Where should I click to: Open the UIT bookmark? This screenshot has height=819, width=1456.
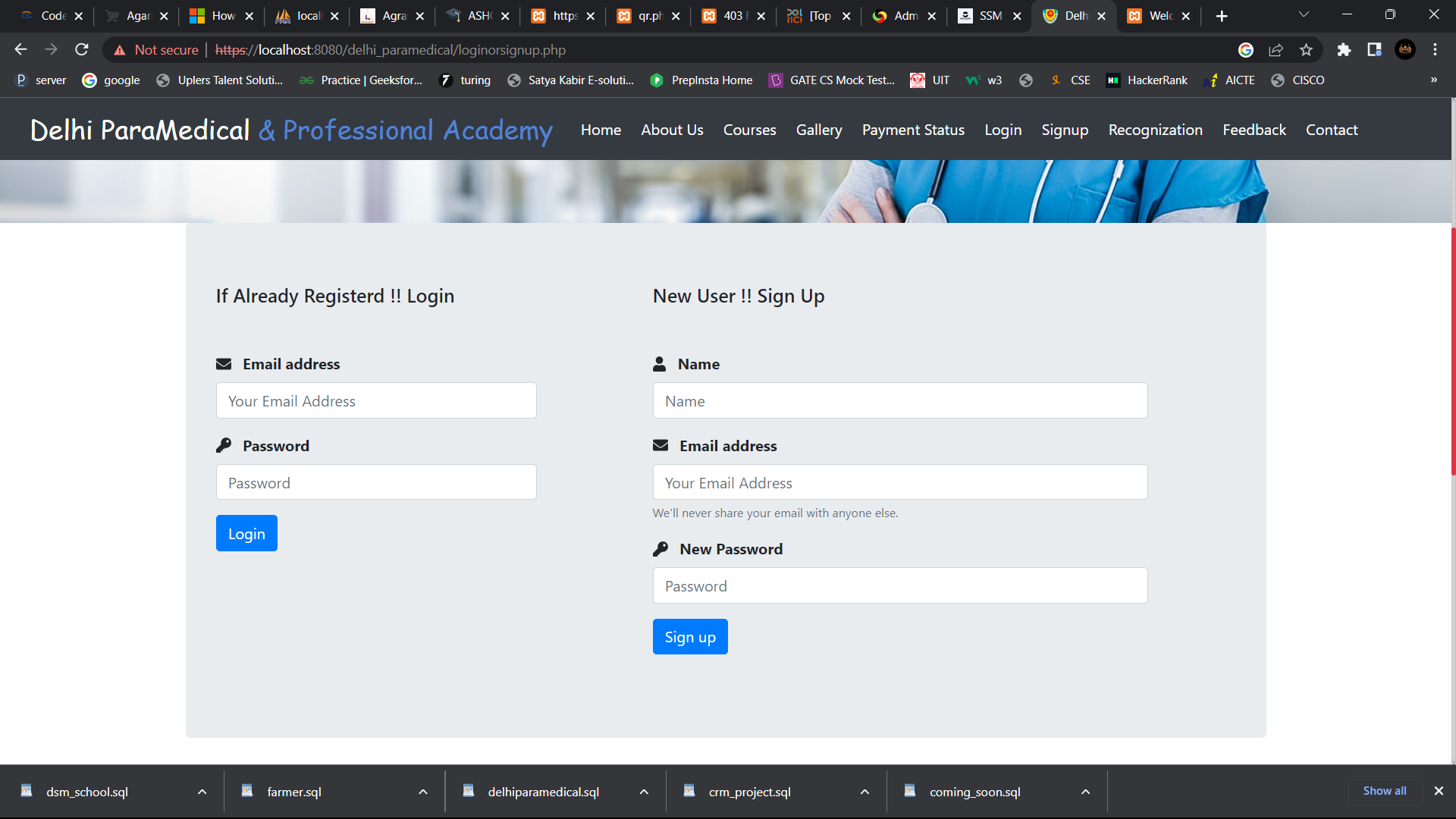(930, 80)
